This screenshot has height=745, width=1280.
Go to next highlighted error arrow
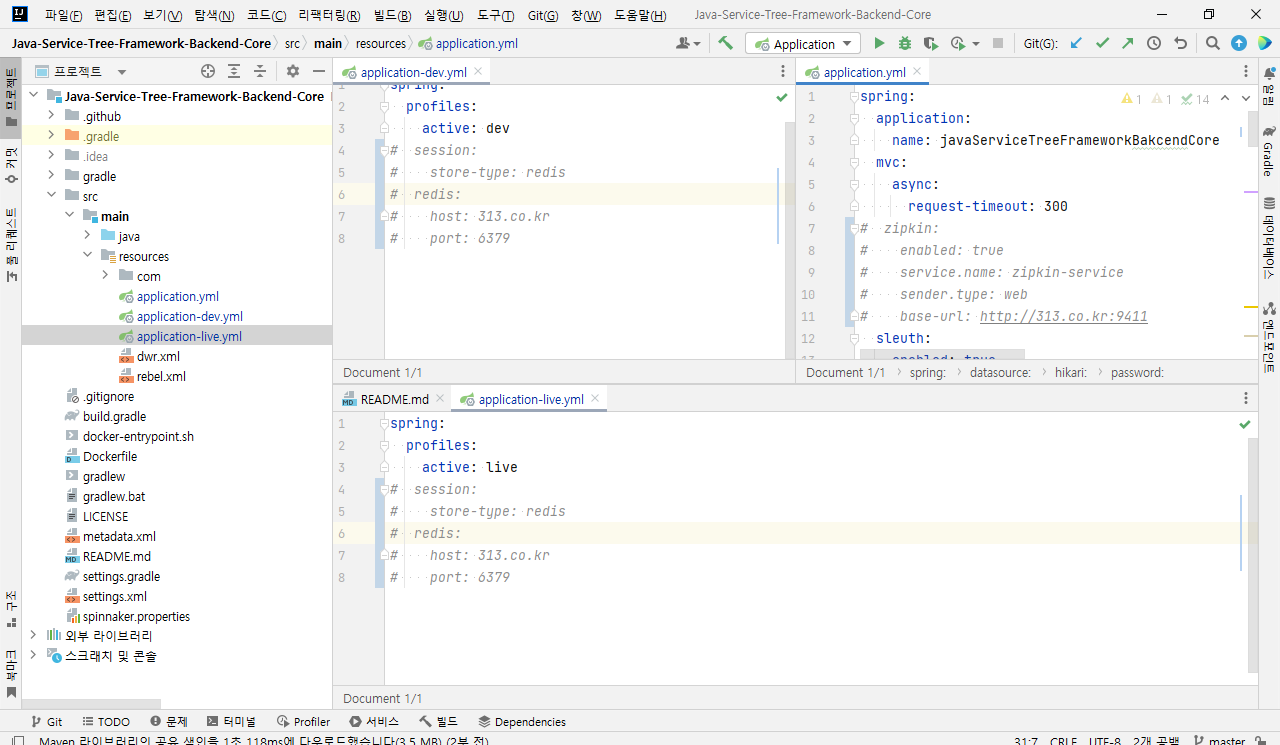(x=1245, y=98)
